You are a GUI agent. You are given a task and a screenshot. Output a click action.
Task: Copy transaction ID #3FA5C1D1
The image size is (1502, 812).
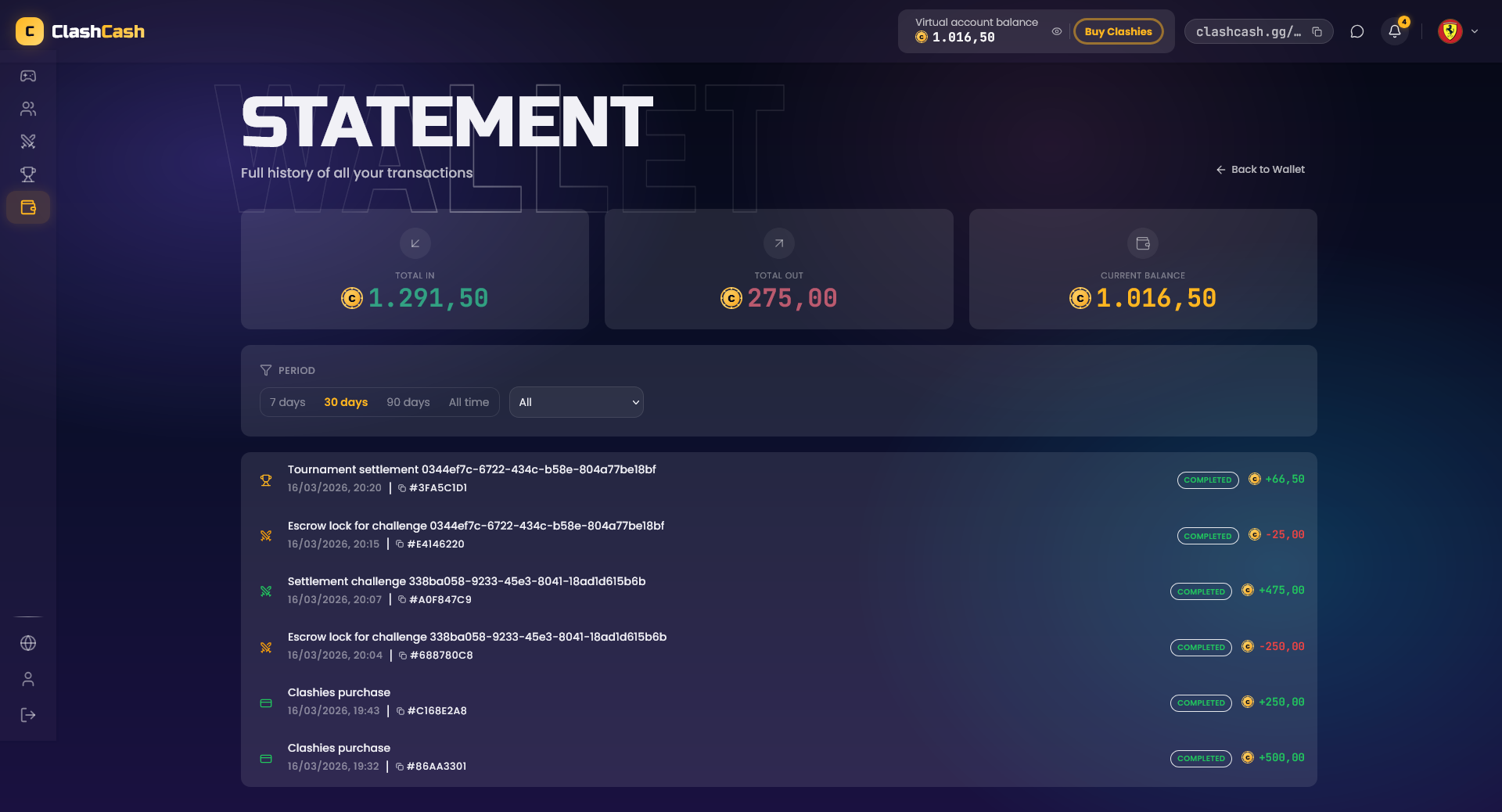click(x=402, y=488)
